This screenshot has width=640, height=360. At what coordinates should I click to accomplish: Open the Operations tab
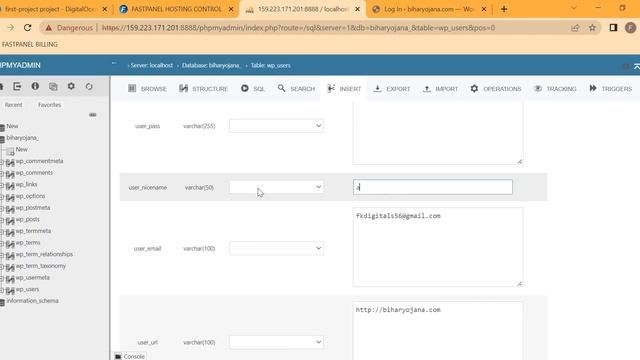coord(496,89)
